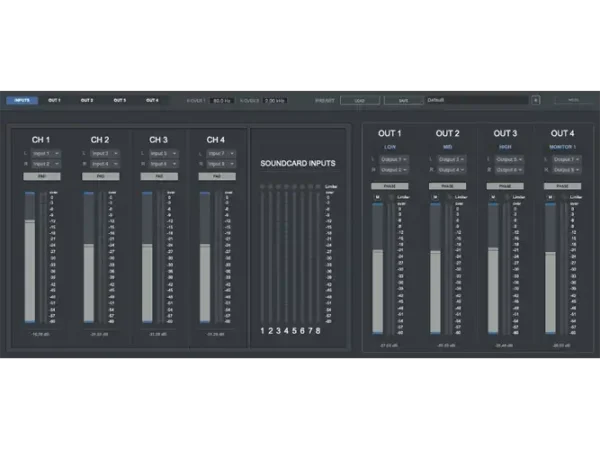Click the CH 1 level fader
Screen dimensions: 600x450
[30, 257]
